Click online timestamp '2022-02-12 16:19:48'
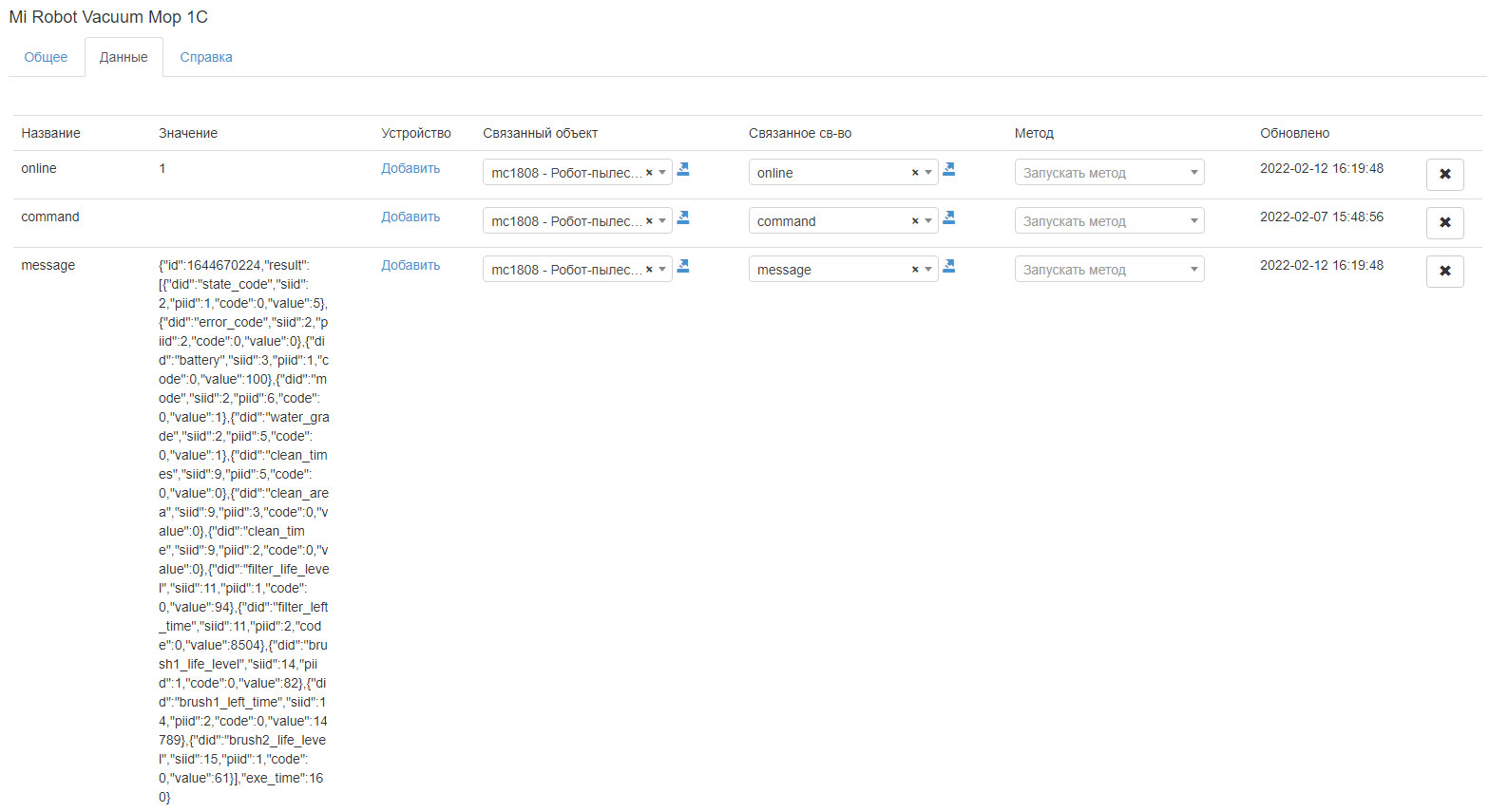 pyautogui.click(x=1322, y=168)
